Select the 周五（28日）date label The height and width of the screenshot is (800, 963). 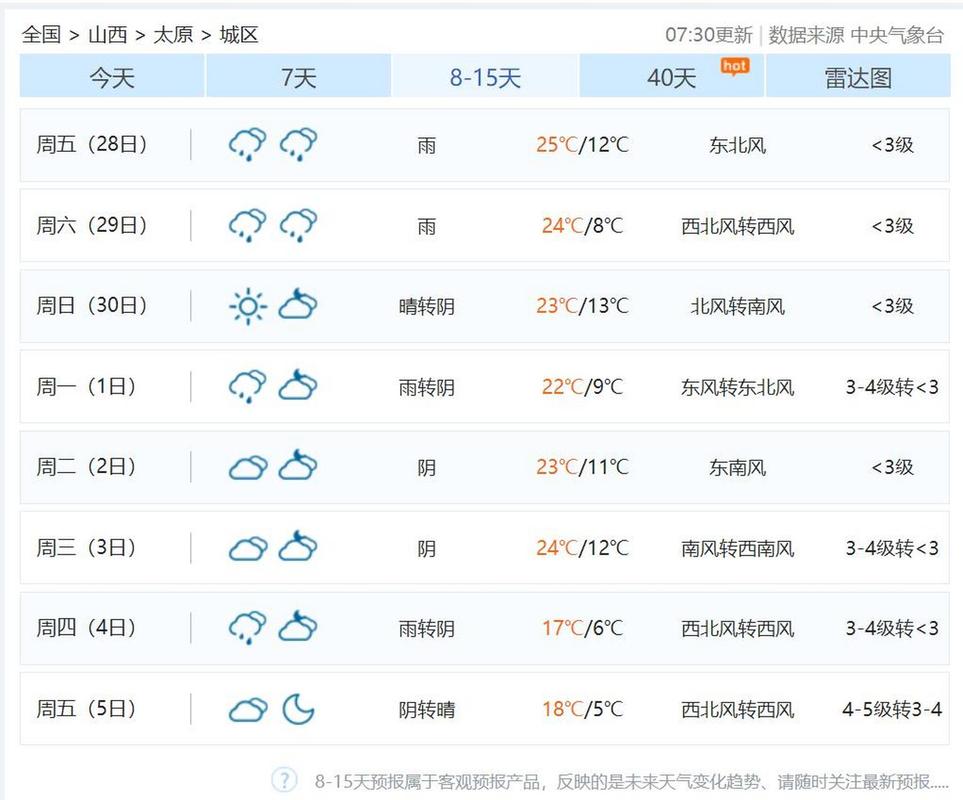pyautogui.click(x=92, y=144)
